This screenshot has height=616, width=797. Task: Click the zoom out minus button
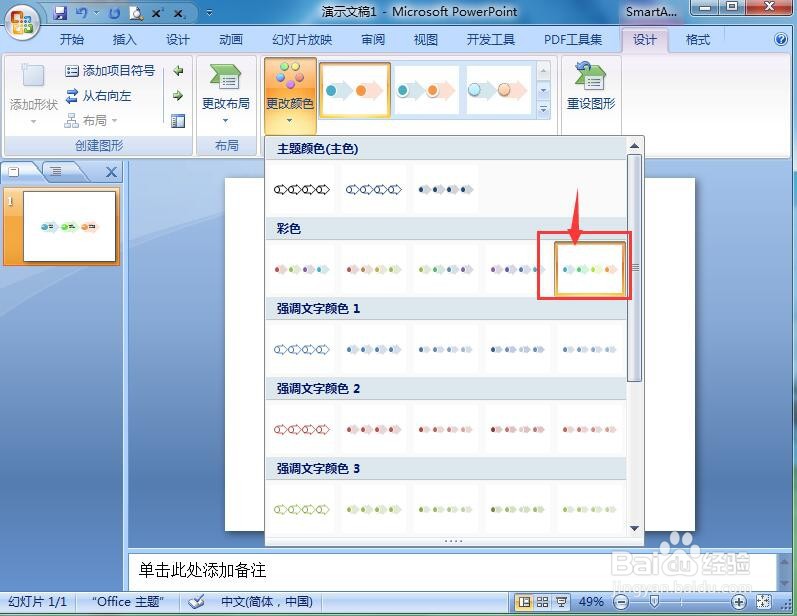[x=621, y=602]
